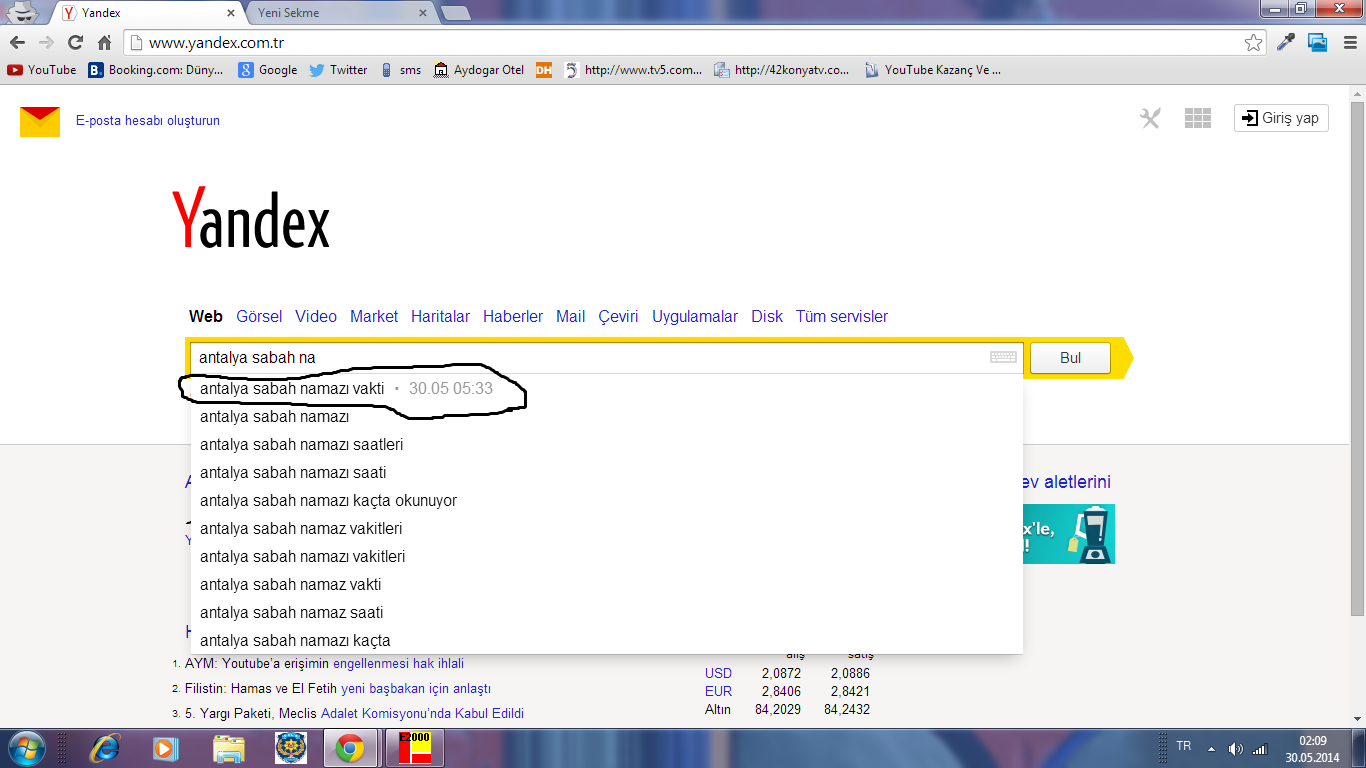Select suggestion 'antalya sabah namazı kaçta'
1366x768 pixels.
pyautogui.click(x=606, y=641)
